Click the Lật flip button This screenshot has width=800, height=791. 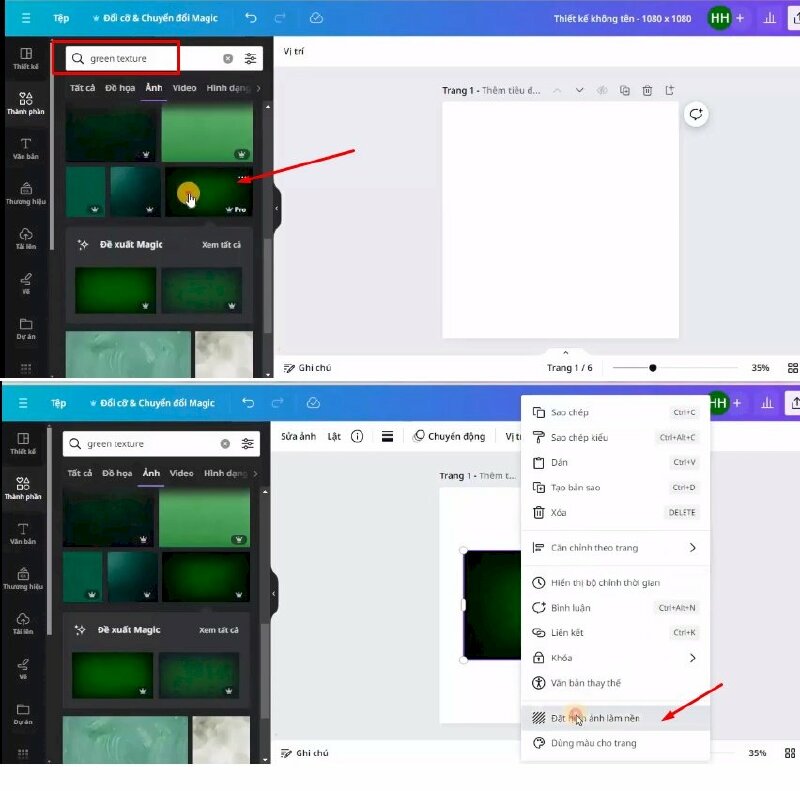point(334,437)
